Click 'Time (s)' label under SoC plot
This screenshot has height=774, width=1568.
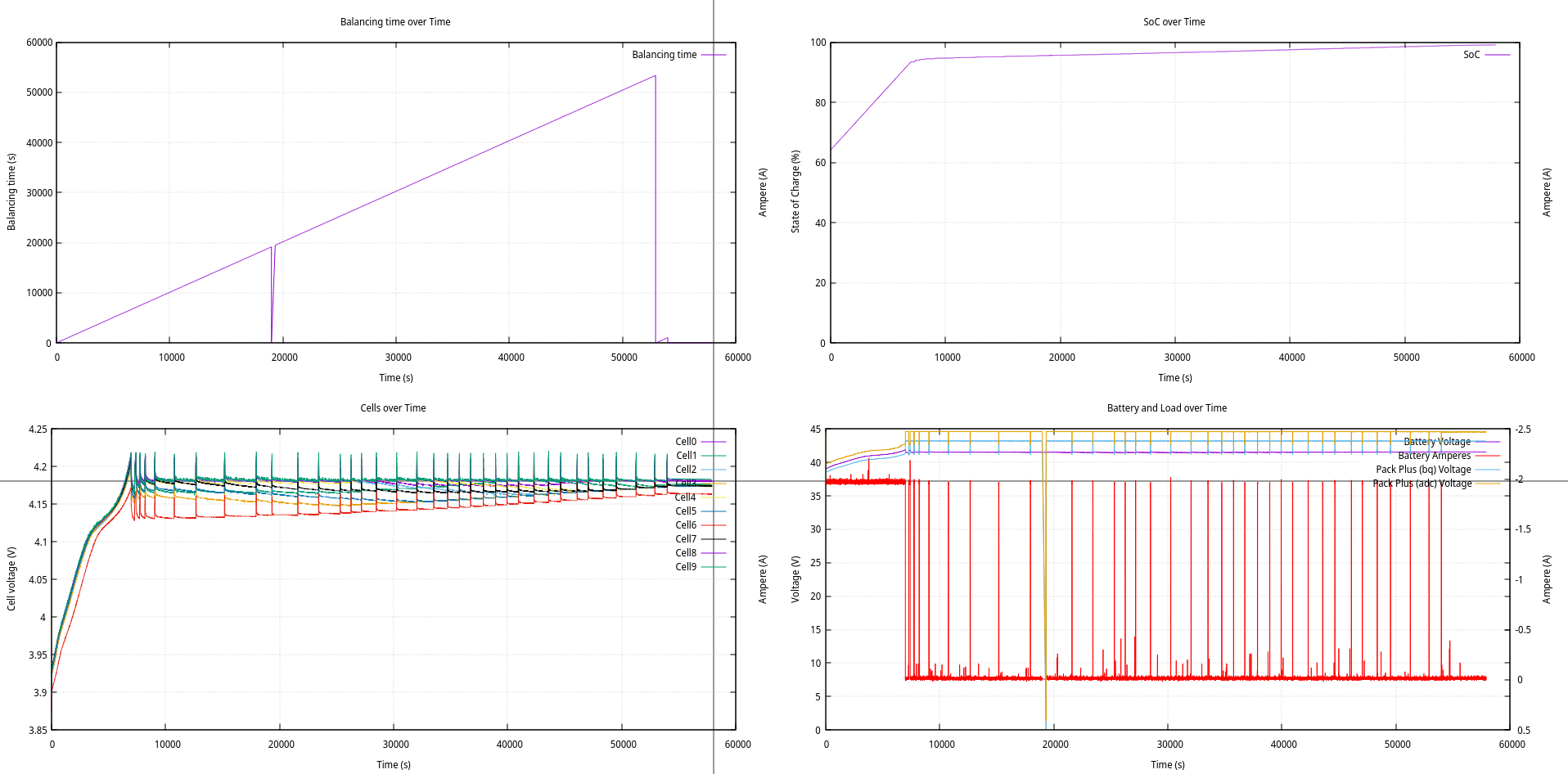coord(1175,378)
